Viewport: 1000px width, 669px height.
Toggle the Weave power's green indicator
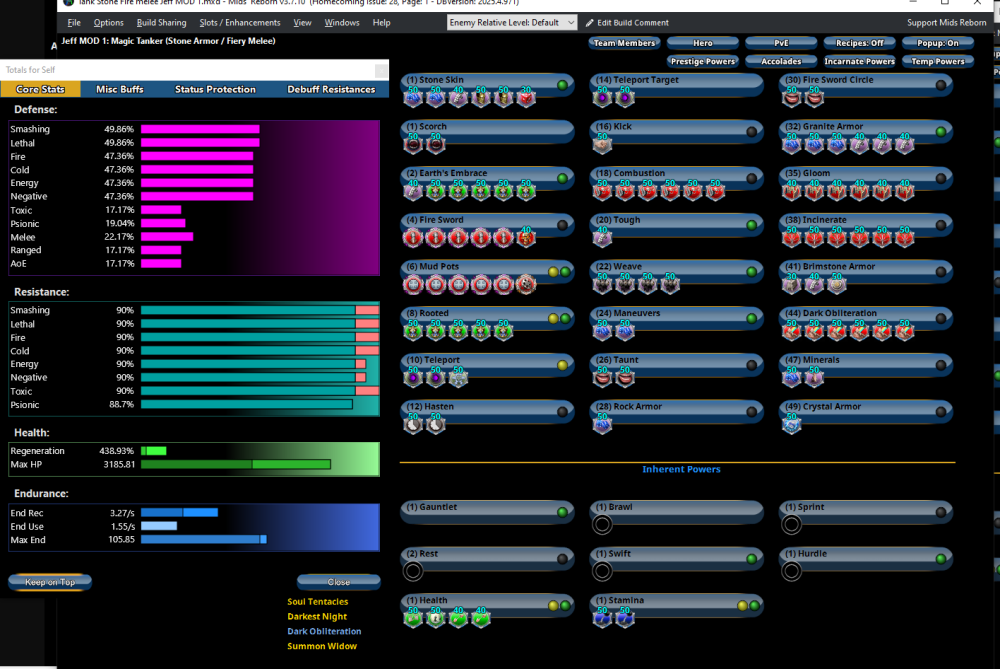[752, 272]
